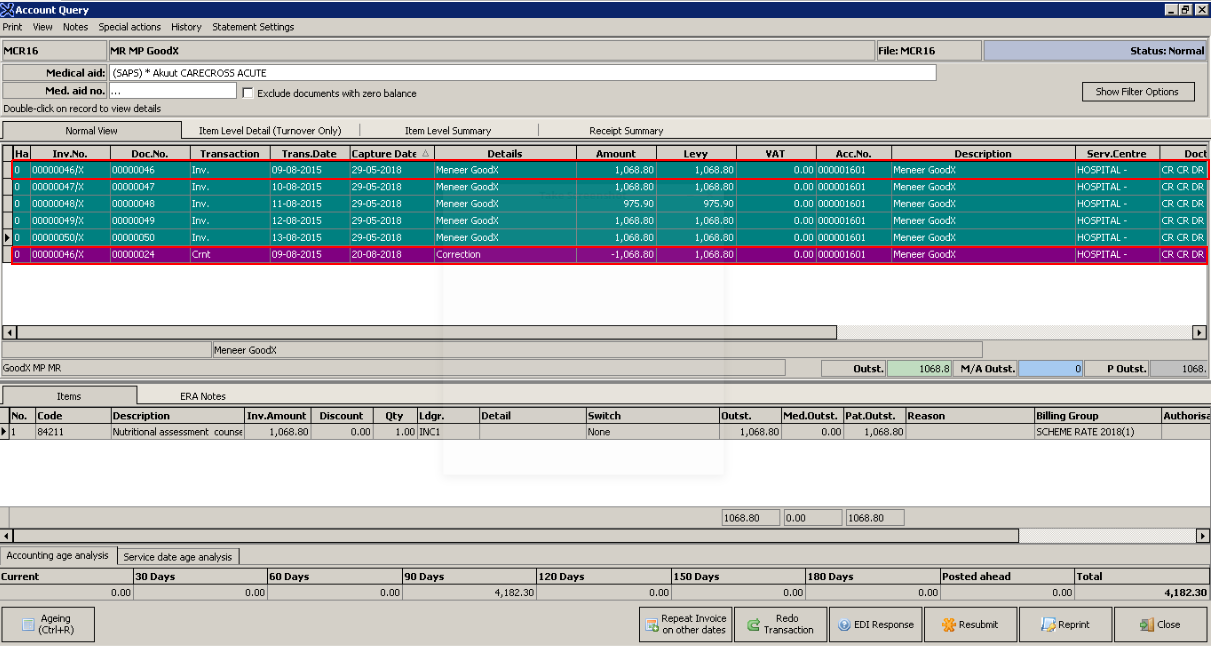Switch to Item Level Summary tab
The image size is (1211, 646).
point(447,131)
